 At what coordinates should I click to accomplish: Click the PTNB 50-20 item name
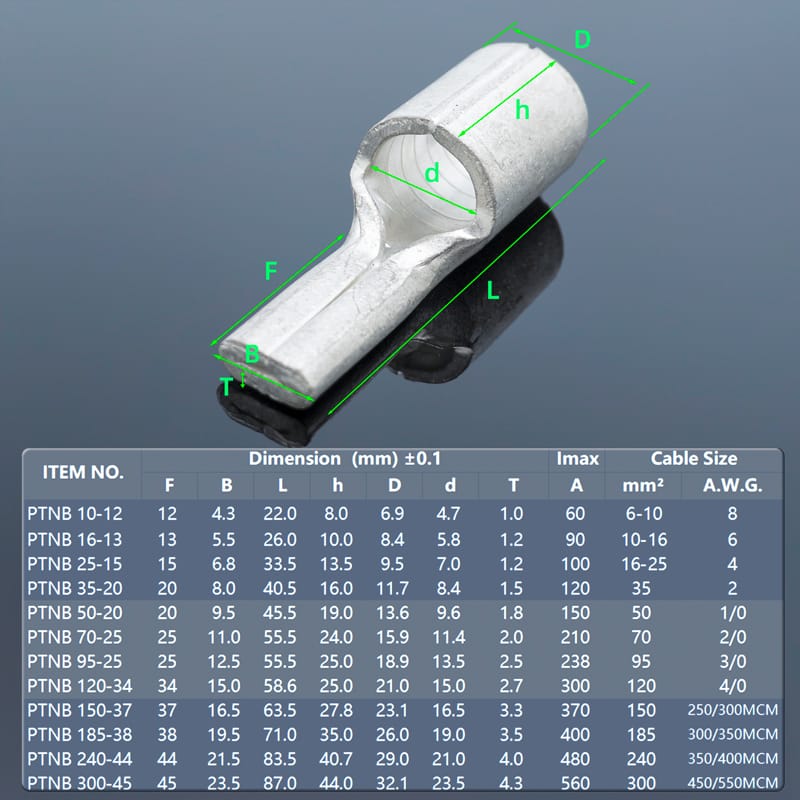(75, 613)
